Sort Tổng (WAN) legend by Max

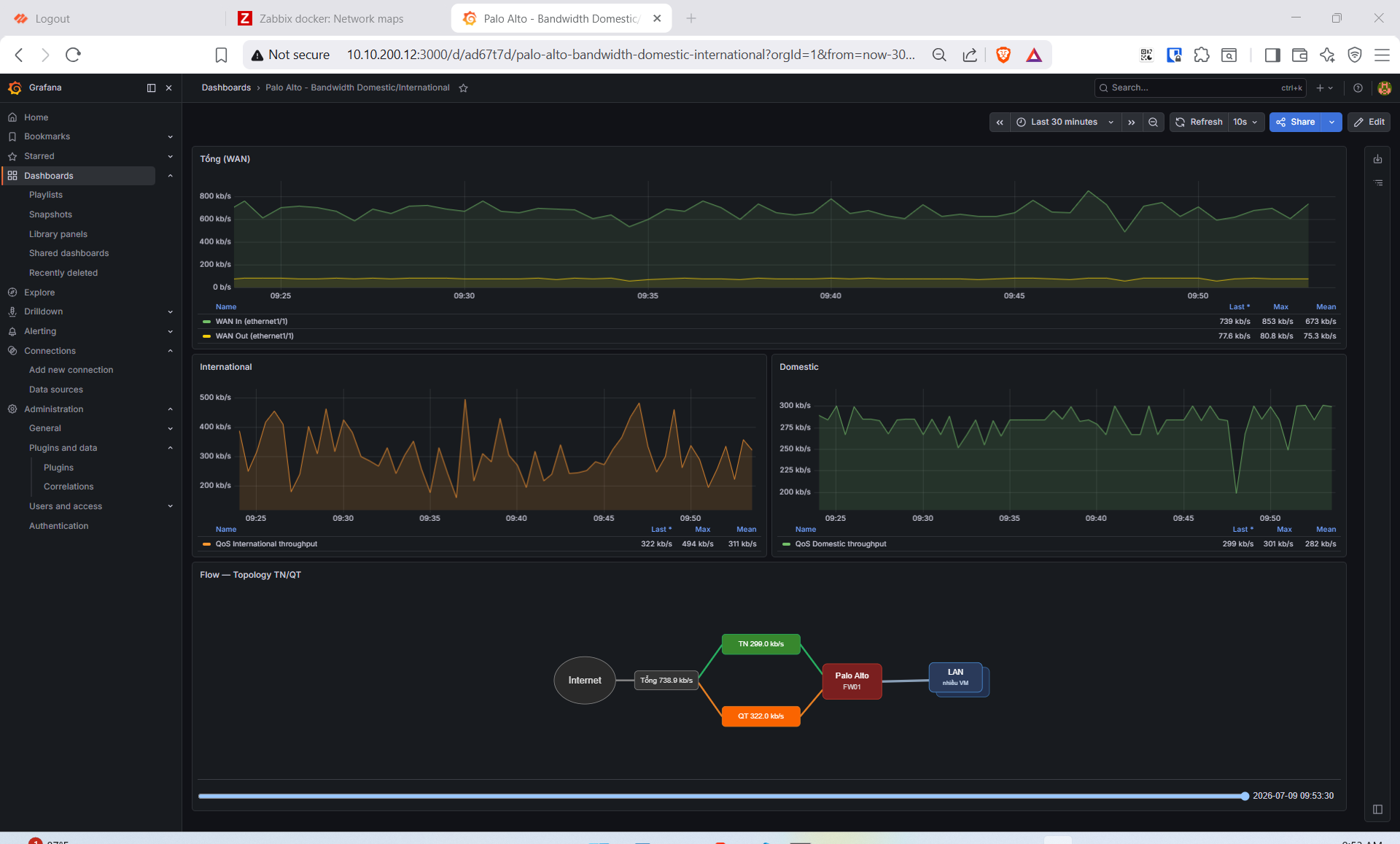coord(1280,307)
